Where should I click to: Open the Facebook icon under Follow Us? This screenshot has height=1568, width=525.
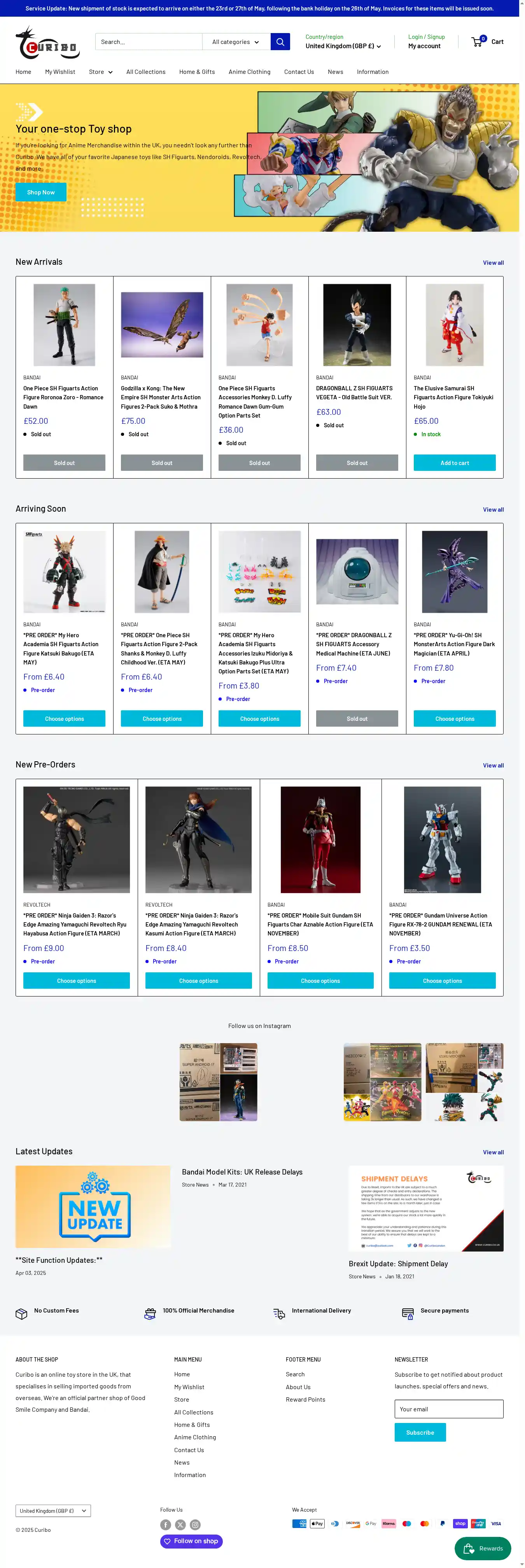pos(166,1524)
